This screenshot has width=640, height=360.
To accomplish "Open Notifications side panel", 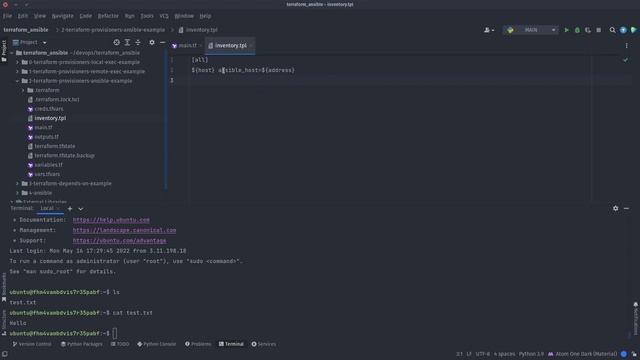I will (636, 318).
